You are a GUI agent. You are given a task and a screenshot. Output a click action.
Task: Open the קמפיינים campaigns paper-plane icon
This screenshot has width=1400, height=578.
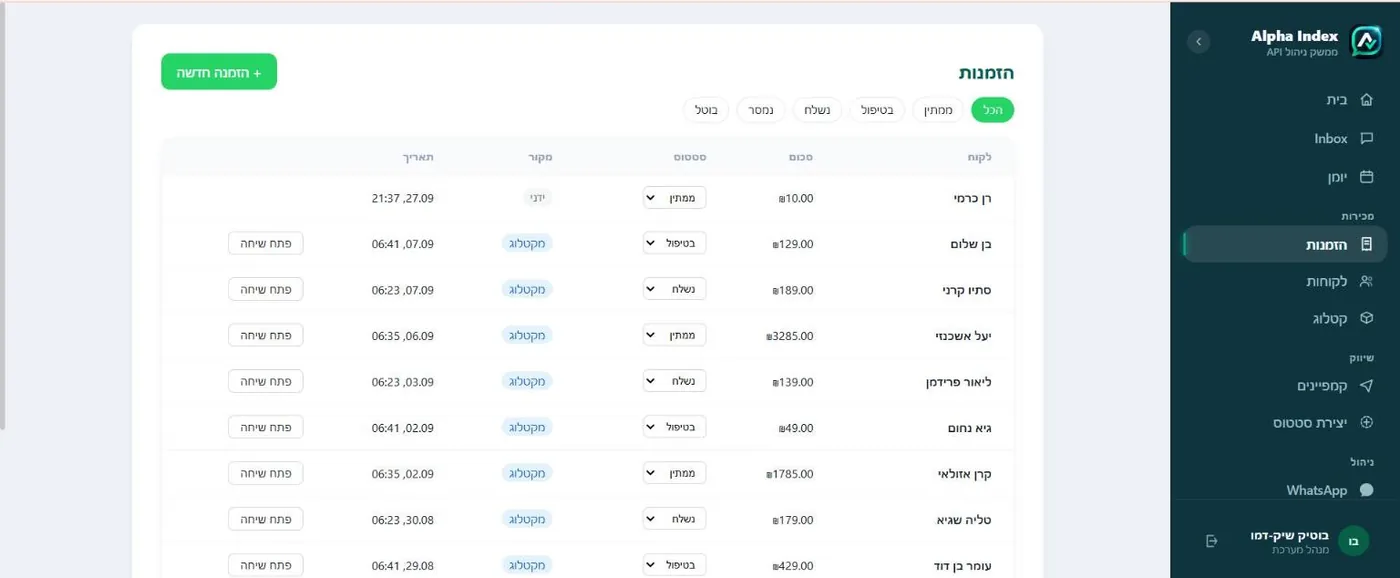[x=1366, y=386]
